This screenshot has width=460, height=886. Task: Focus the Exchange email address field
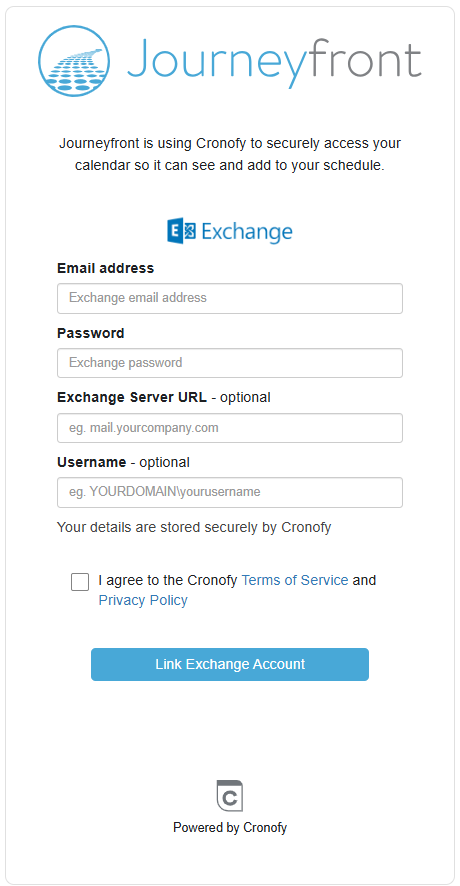pyautogui.click(x=230, y=298)
